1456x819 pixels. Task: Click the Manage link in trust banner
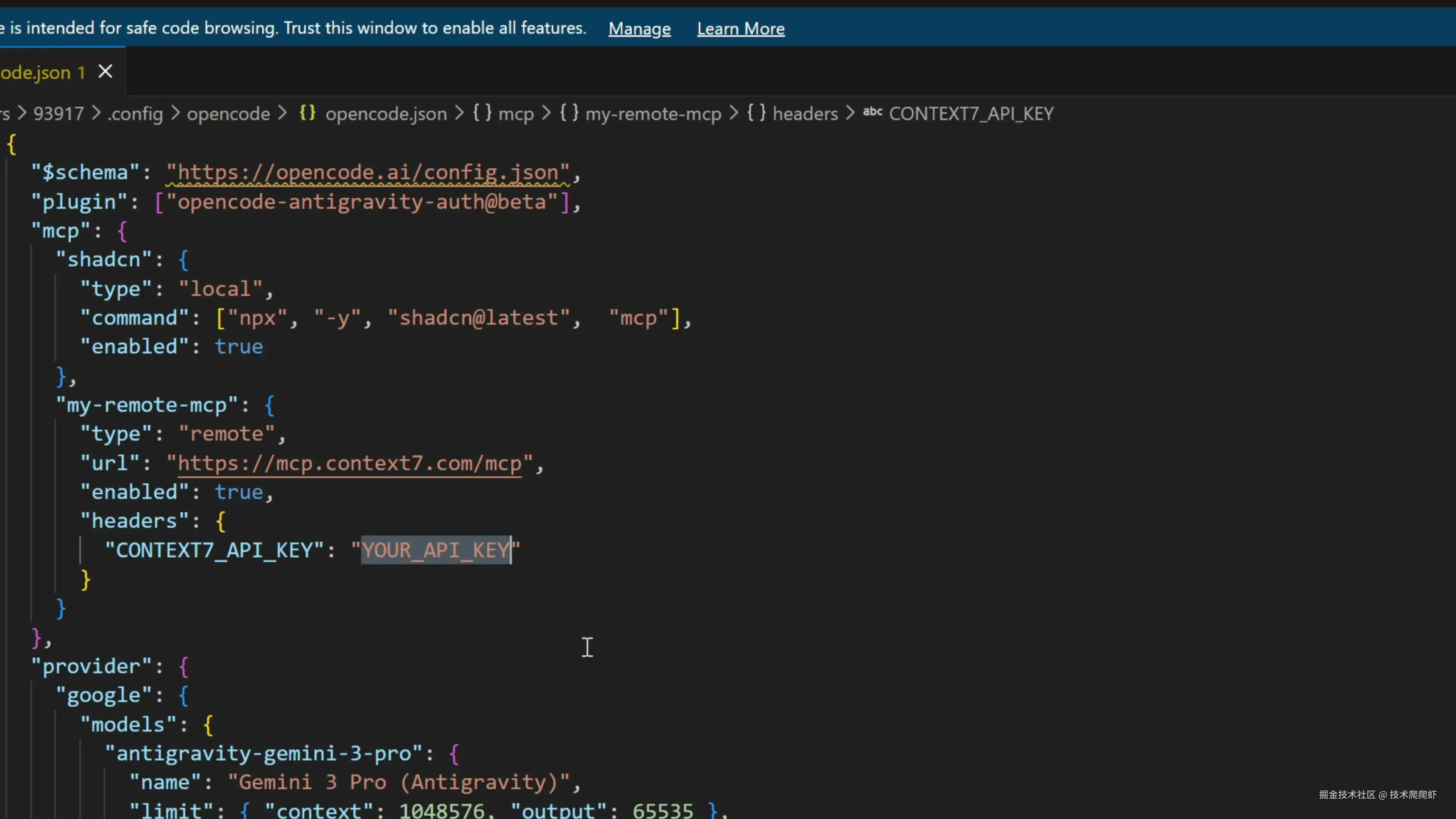[x=639, y=28]
